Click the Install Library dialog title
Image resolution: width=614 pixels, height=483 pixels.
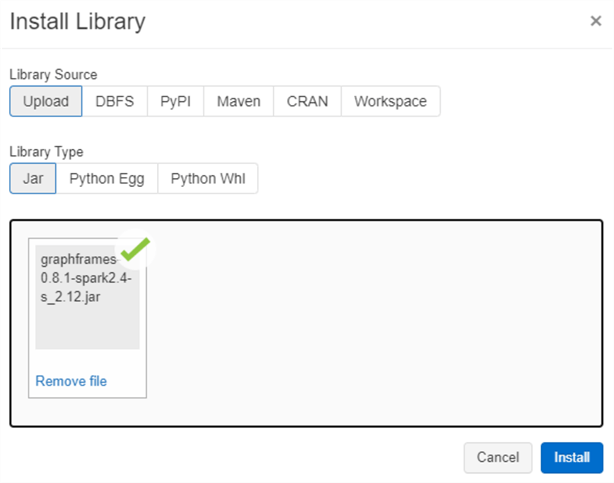tap(77, 21)
